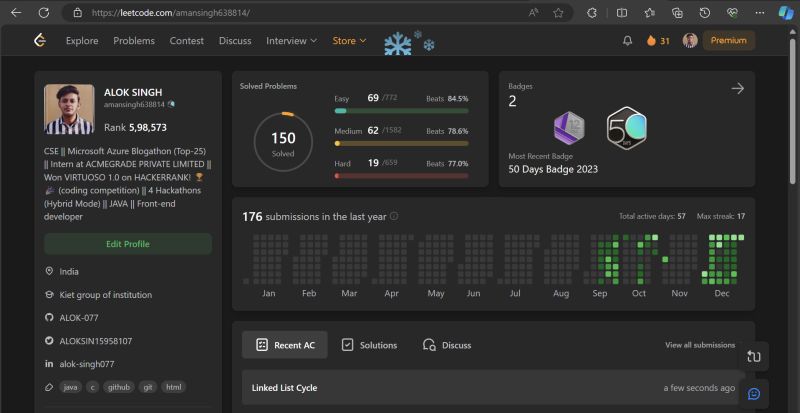Click the 12-day streak badge icon
The width and height of the screenshot is (800, 413).
point(569,128)
